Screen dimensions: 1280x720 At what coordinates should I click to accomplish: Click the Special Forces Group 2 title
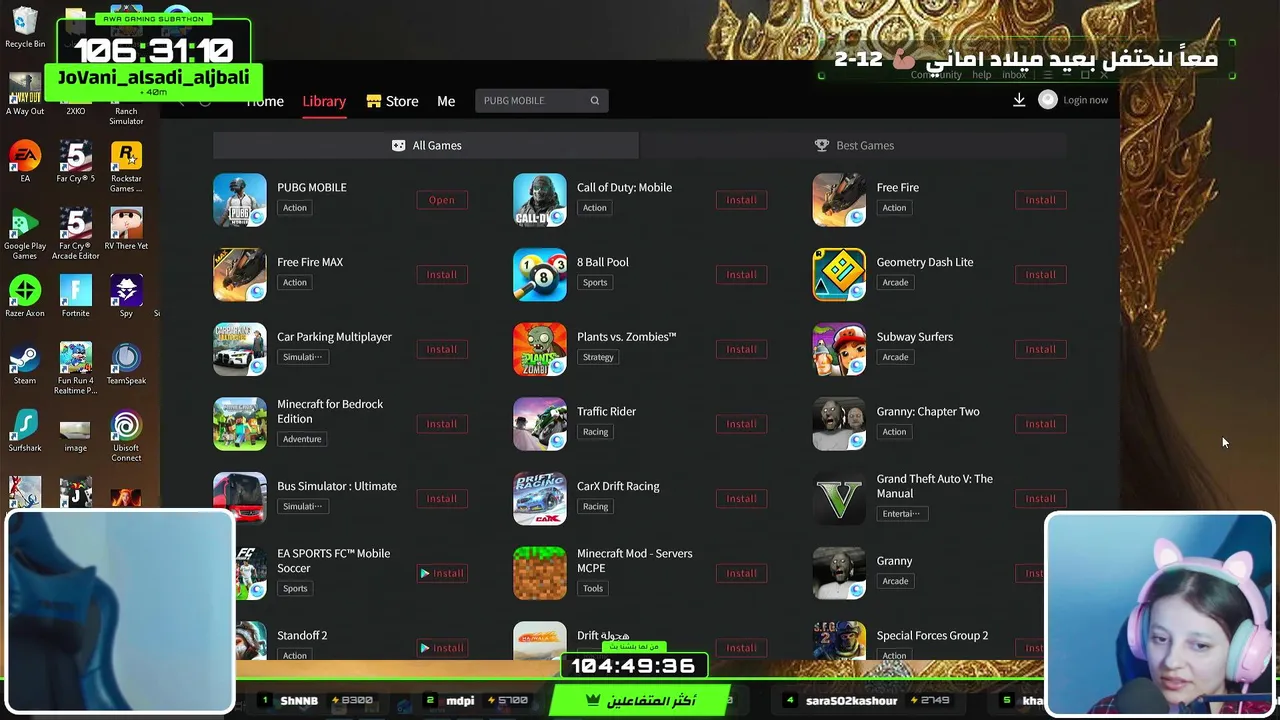pos(932,635)
